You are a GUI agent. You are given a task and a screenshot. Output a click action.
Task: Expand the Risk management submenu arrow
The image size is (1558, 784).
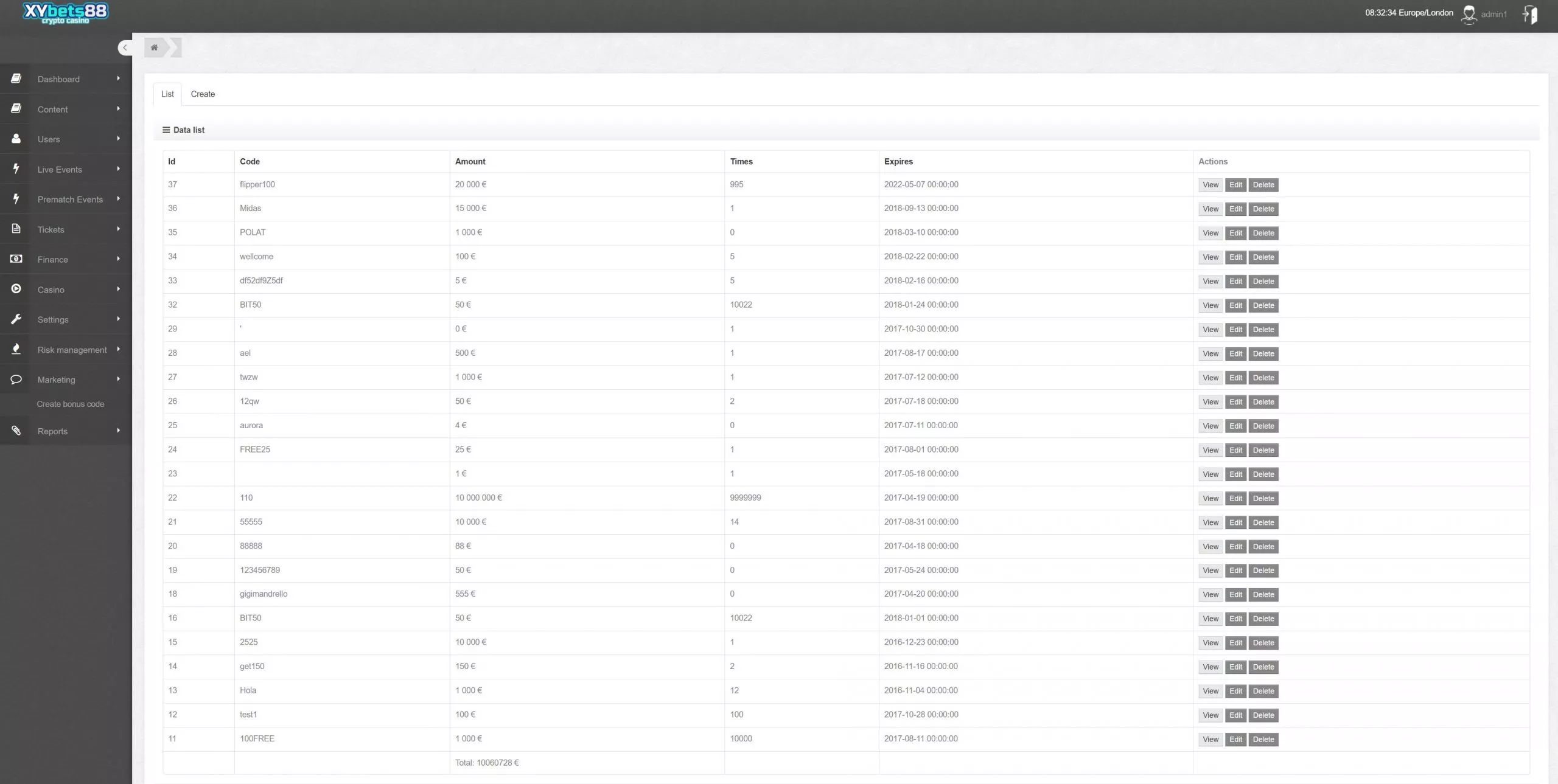click(118, 349)
